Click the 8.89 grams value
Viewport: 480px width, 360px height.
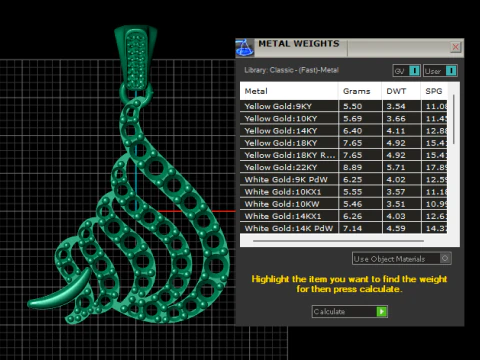(x=353, y=167)
